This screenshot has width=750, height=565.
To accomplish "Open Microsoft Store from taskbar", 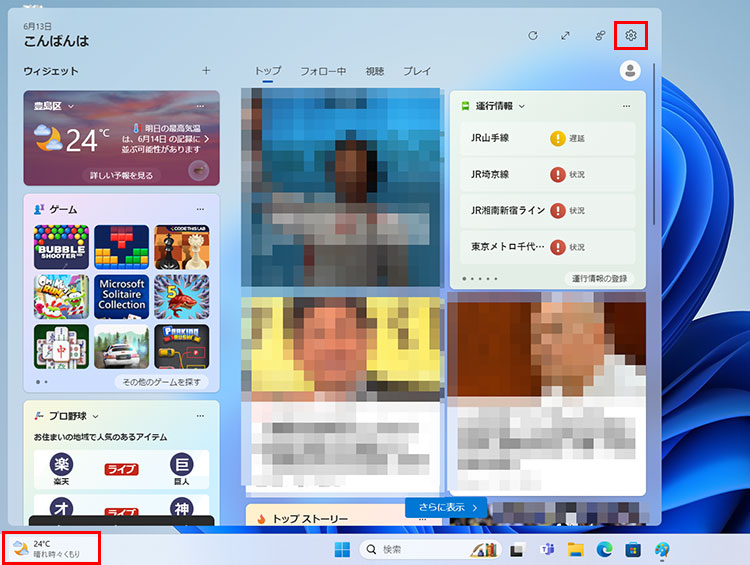I will [x=633, y=550].
